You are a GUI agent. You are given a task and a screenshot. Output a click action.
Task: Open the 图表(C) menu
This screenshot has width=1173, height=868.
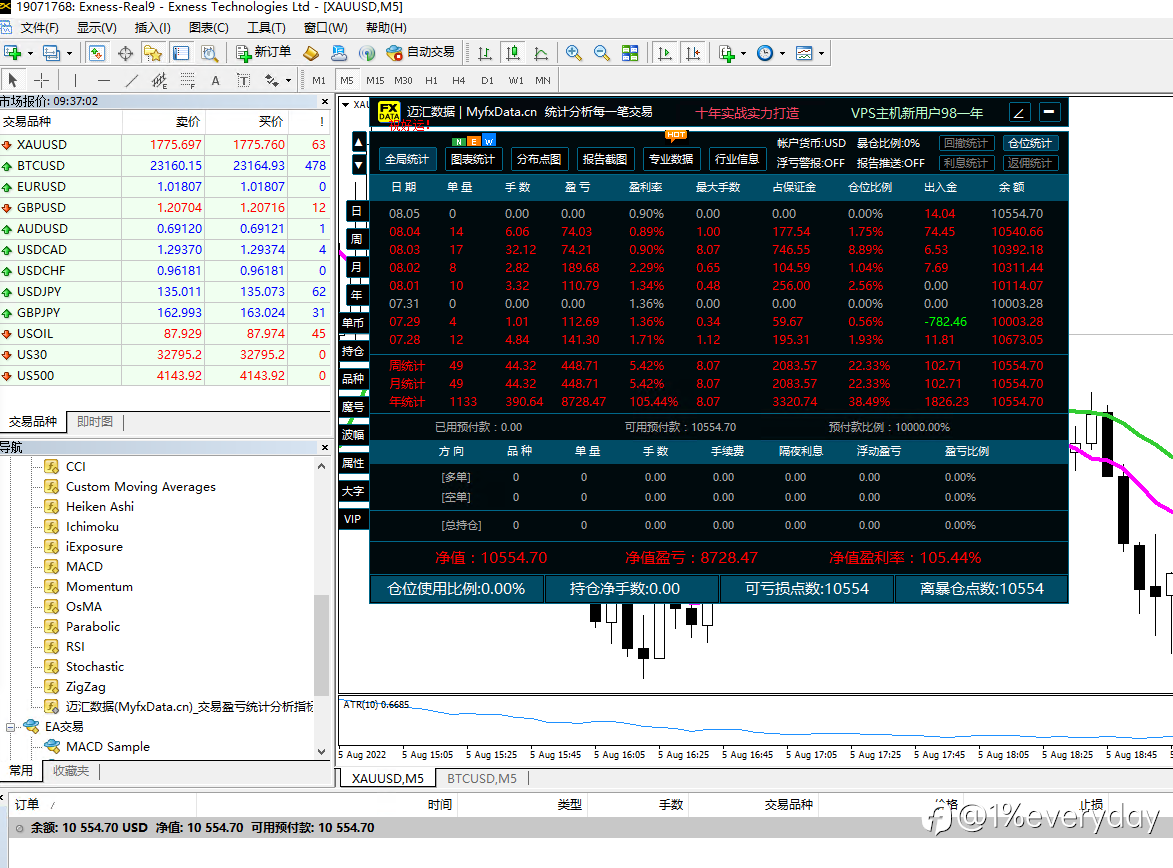[x=209, y=28]
